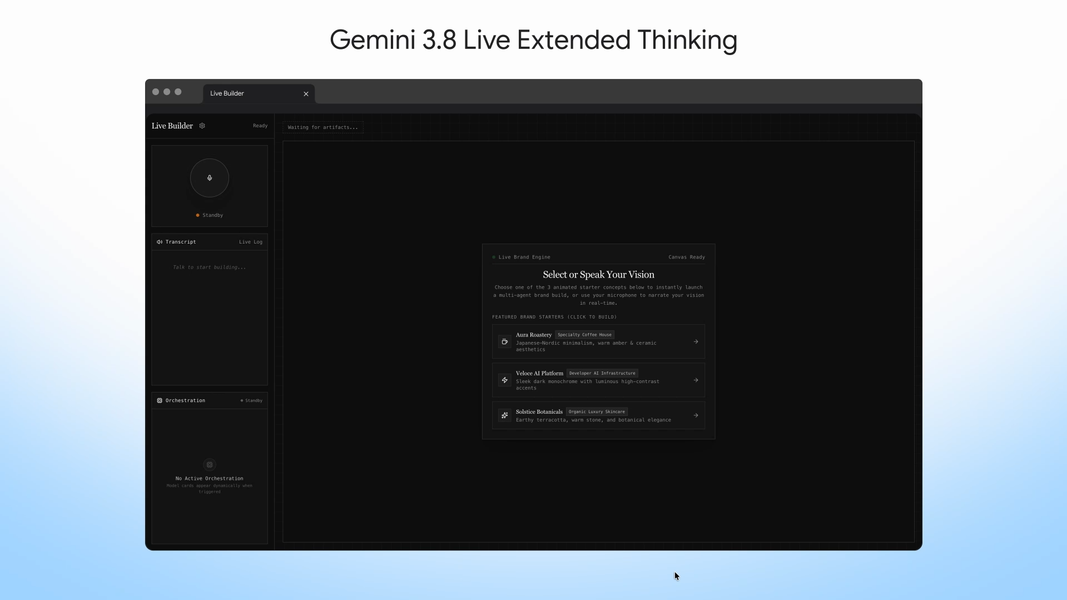Click the Transcript panel title

click(180, 242)
